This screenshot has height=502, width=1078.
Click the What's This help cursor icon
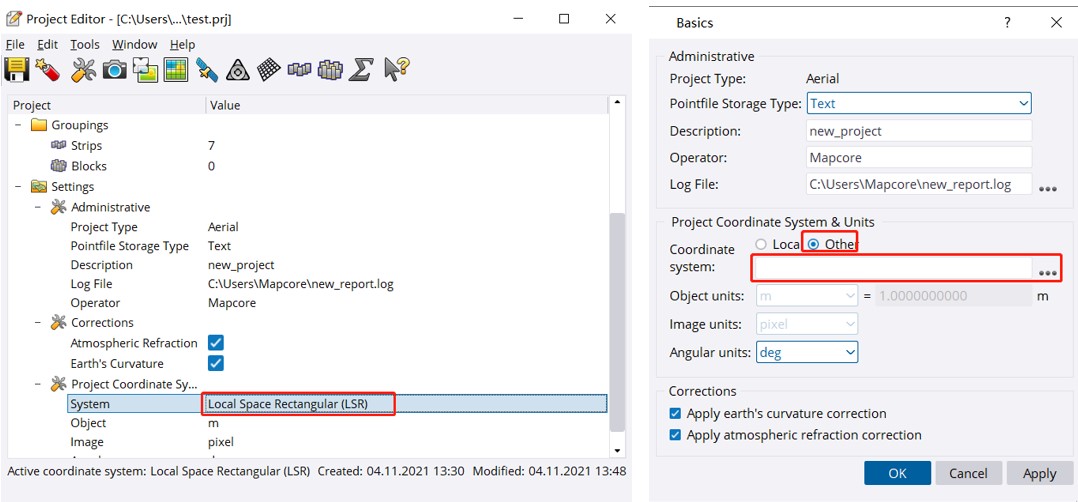tap(396, 69)
